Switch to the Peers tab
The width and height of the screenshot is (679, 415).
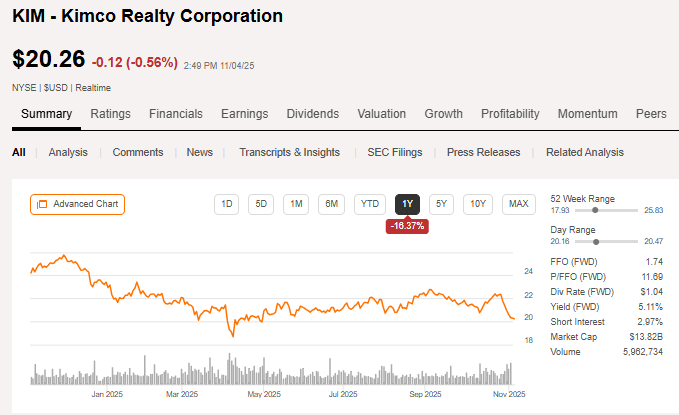tap(651, 114)
